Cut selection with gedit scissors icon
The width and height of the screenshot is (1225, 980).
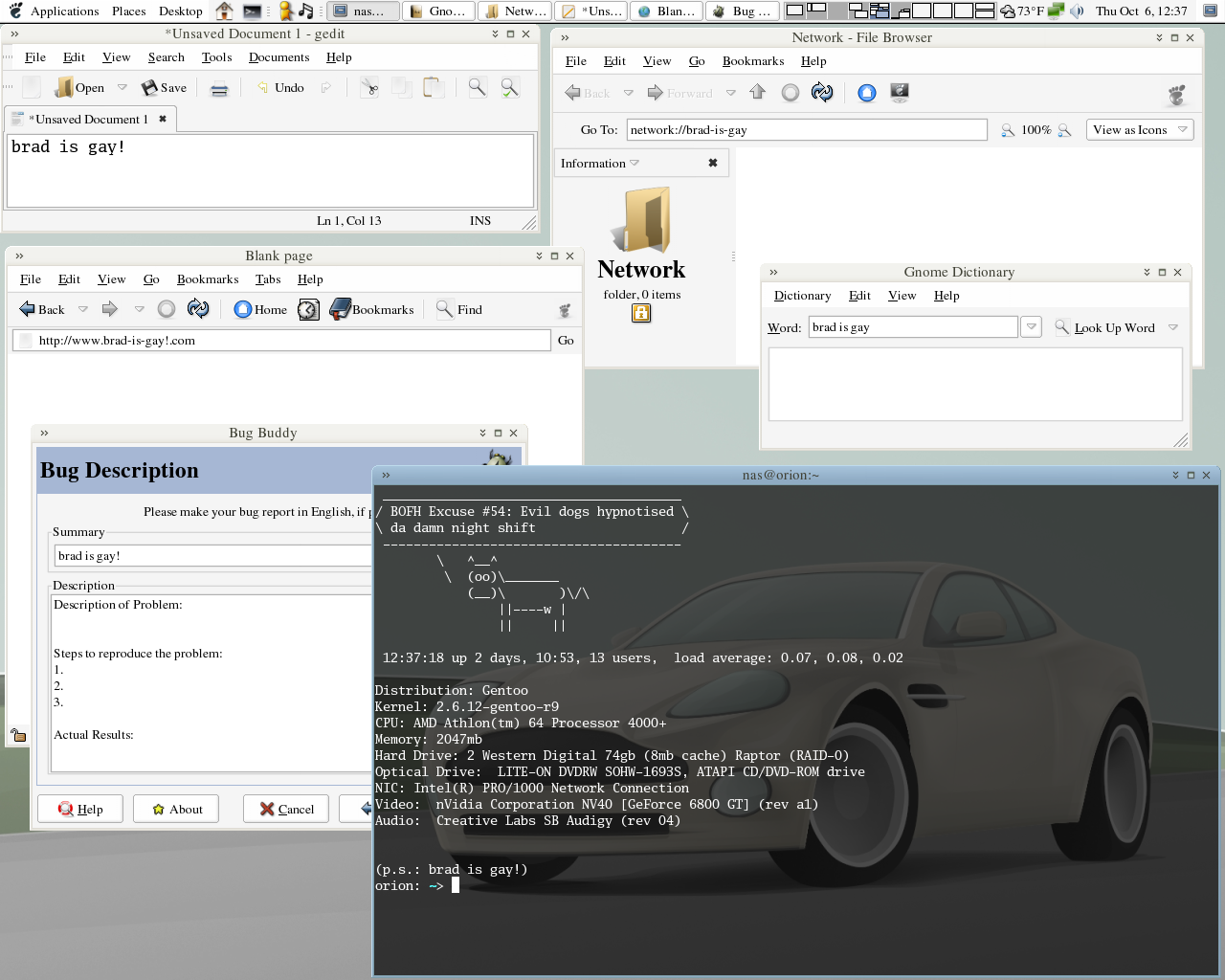pyautogui.click(x=369, y=88)
